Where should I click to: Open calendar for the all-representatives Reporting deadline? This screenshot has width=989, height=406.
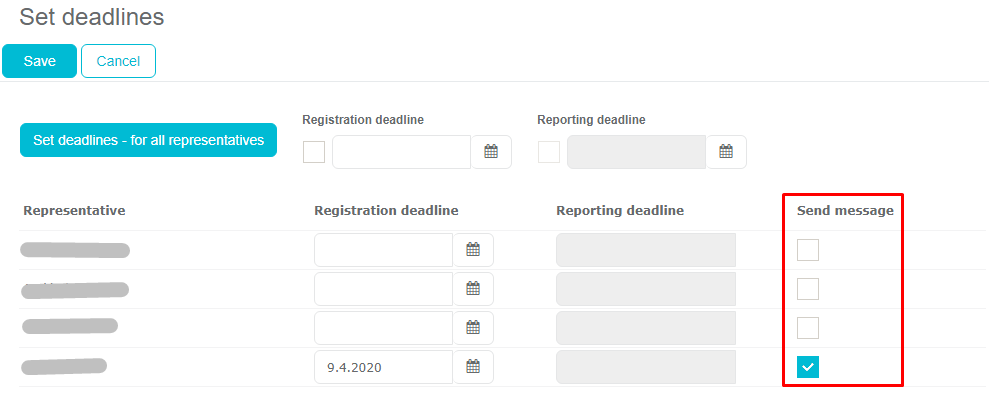click(x=726, y=152)
